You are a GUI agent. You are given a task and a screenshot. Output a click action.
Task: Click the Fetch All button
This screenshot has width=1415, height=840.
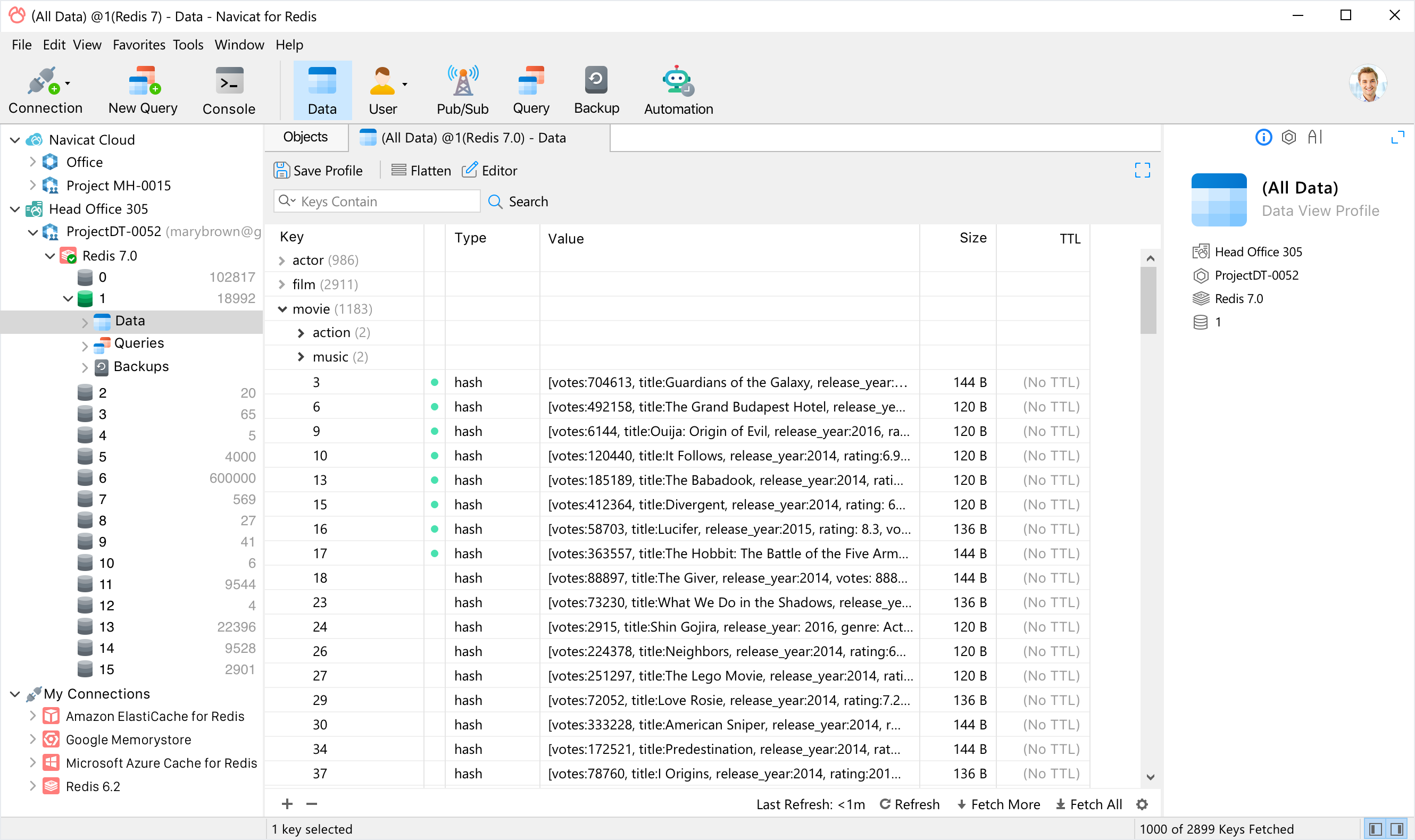[1089, 804]
